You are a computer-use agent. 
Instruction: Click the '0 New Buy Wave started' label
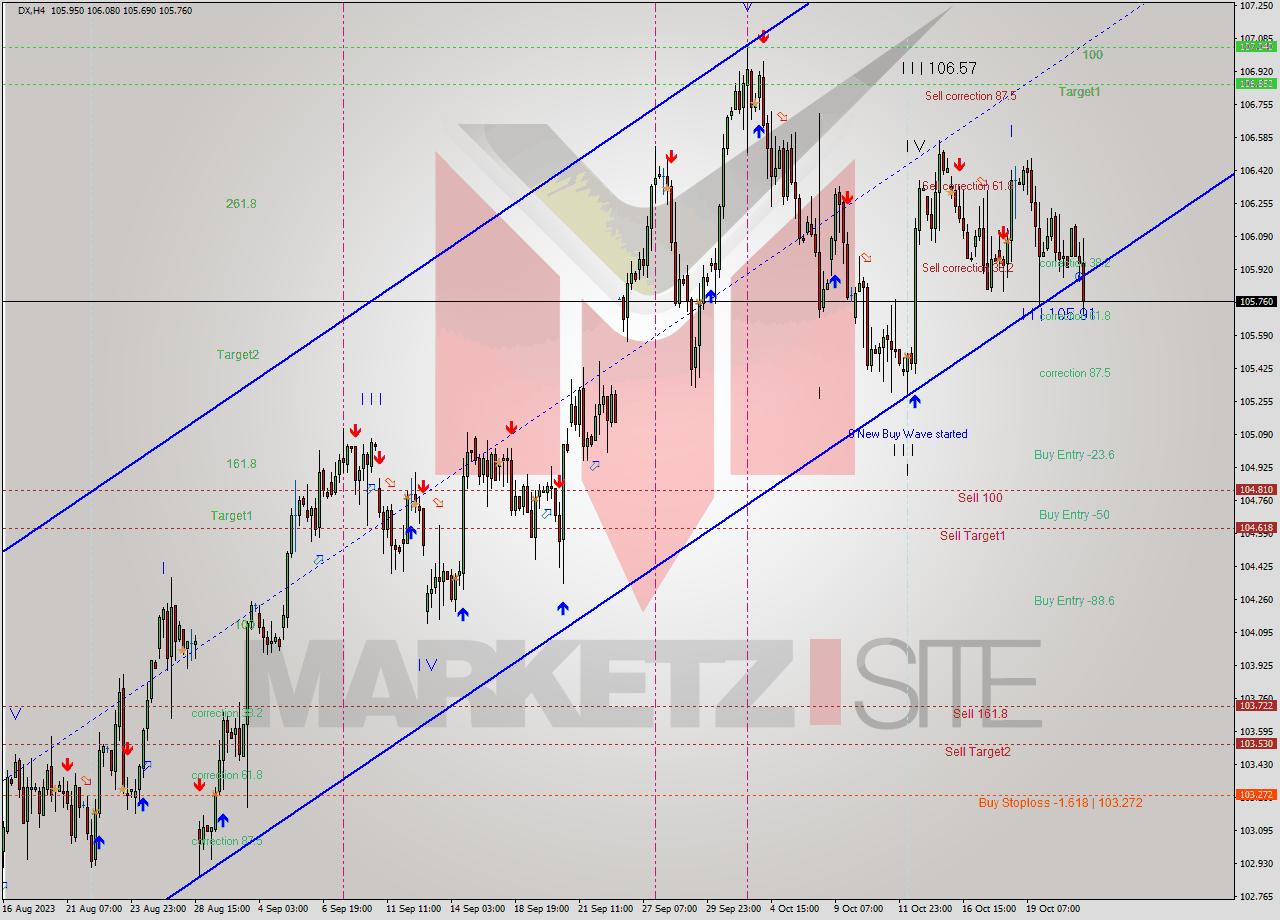tap(908, 434)
